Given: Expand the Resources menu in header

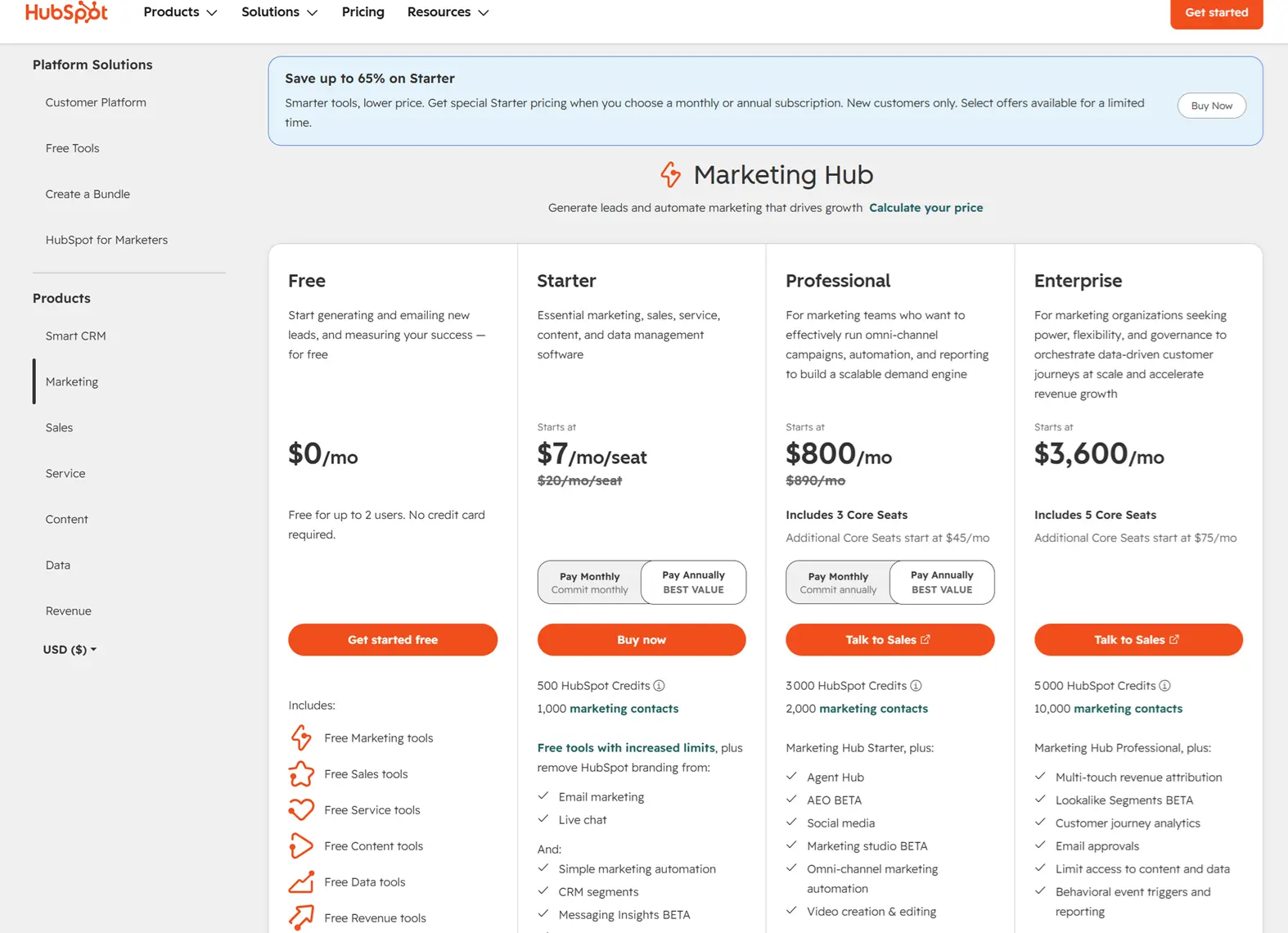Looking at the screenshot, I should pos(448,12).
